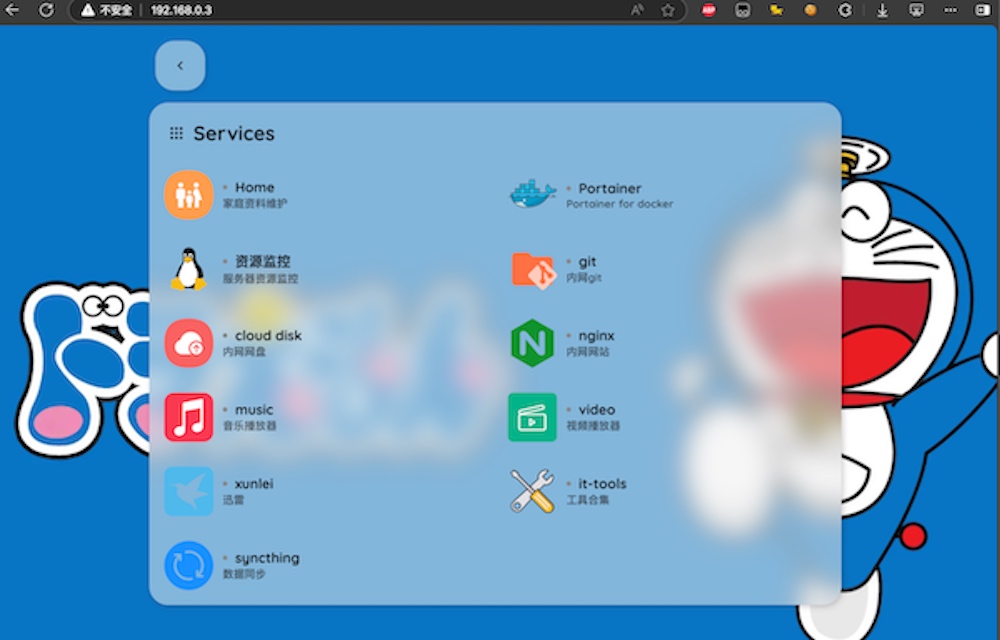
Task: Bookmark the page with the star icon
Action: coord(668,10)
